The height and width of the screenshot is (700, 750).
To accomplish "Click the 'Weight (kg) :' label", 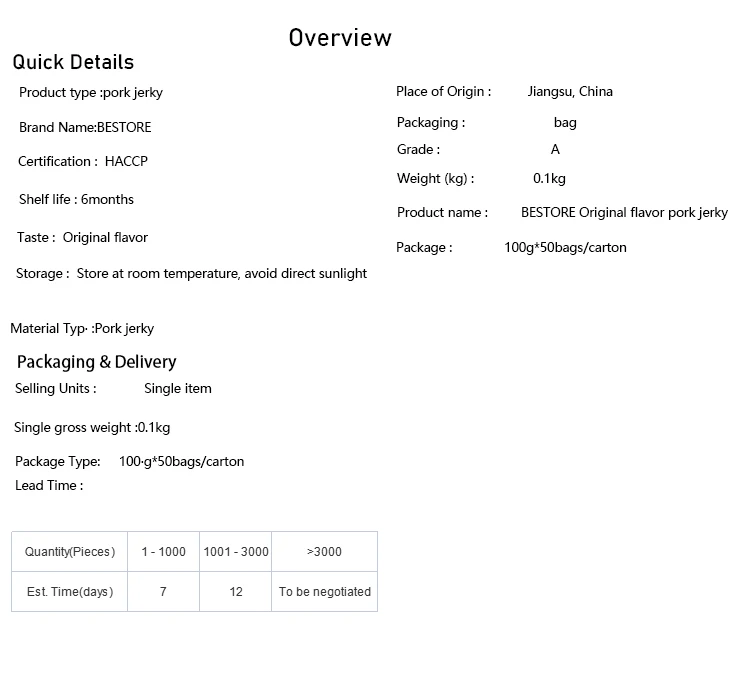I will pyautogui.click(x=436, y=178).
